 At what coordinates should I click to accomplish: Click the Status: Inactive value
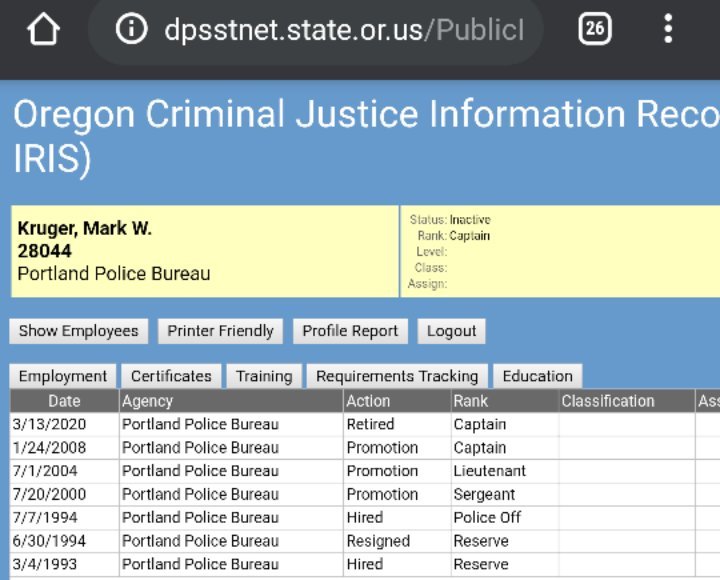pos(470,220)
